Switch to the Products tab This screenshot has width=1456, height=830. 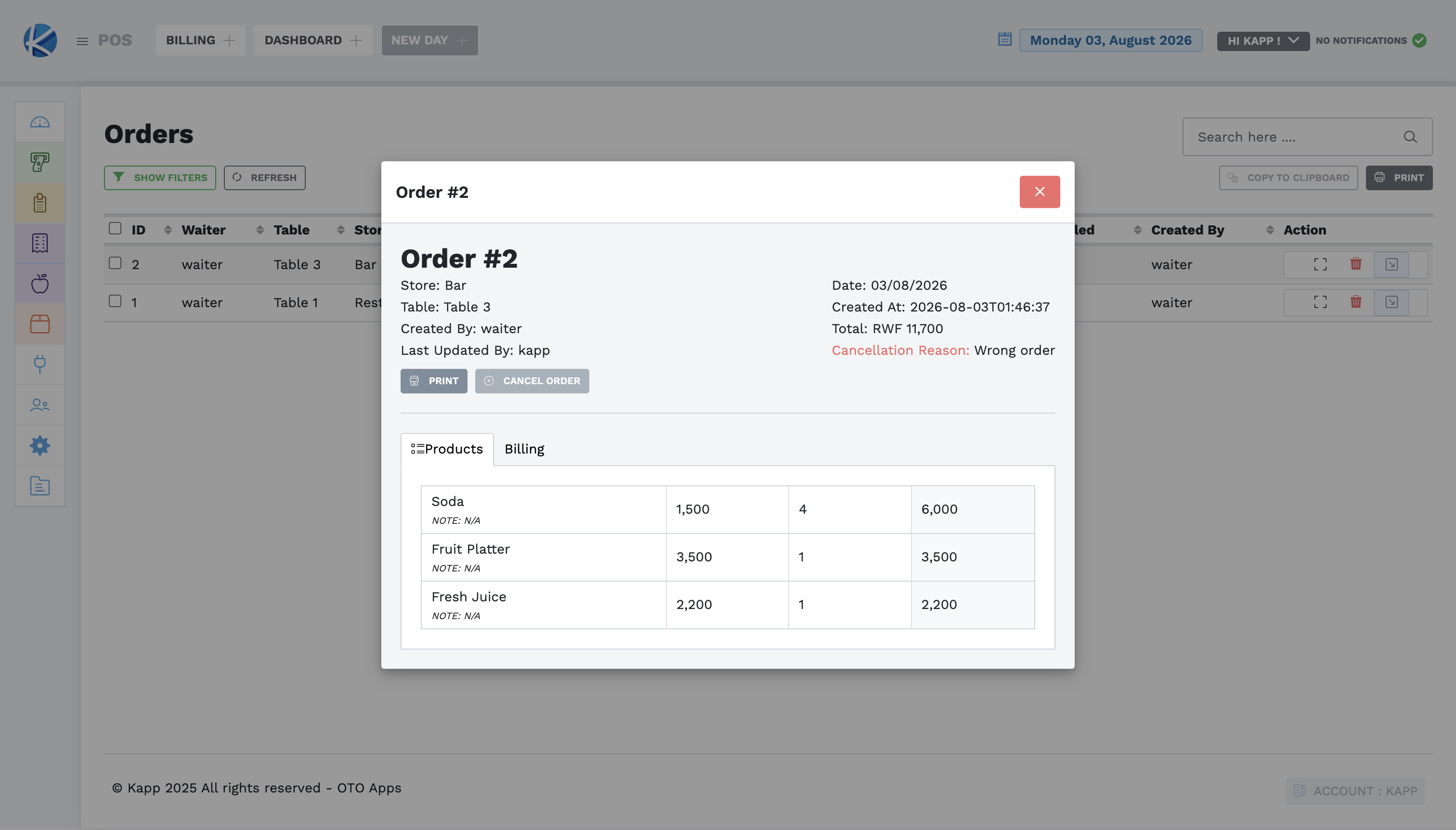(x=447, y=449)
